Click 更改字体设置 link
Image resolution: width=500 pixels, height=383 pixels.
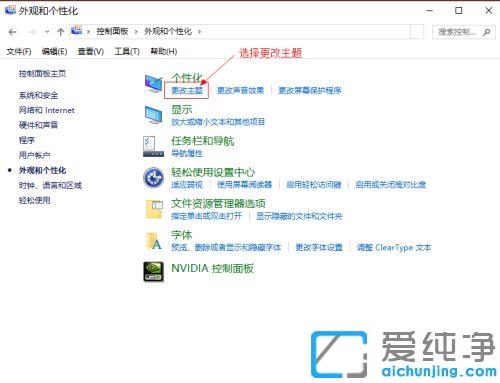pos(319,247)
